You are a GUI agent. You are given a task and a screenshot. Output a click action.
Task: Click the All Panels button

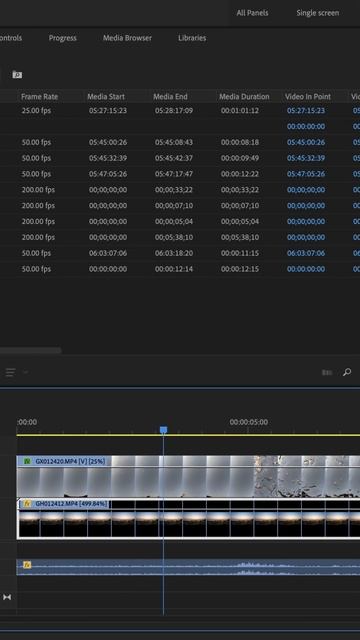tap(252, 13)
